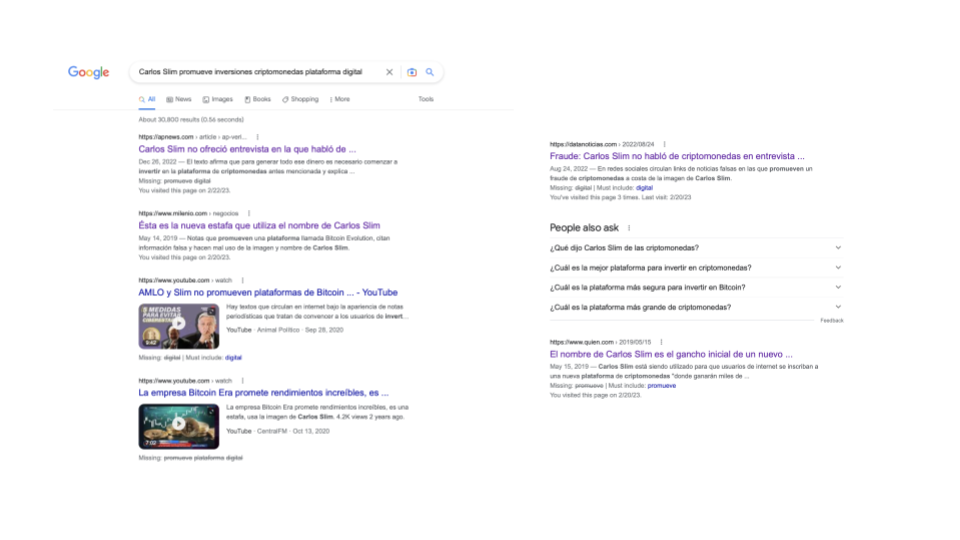Click the www.quien.com URL breadcrumb
Image resolution: width=960 pixels, height=540 pixels.
pos(600,342)
